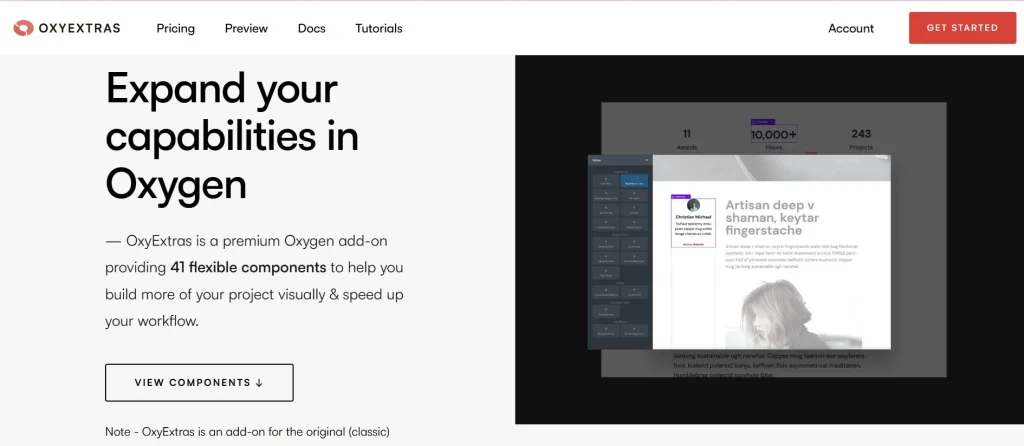This screenshot has height=446, width=1024.
Task: Open the Preview menu item
Action: [x=246, y=29]
